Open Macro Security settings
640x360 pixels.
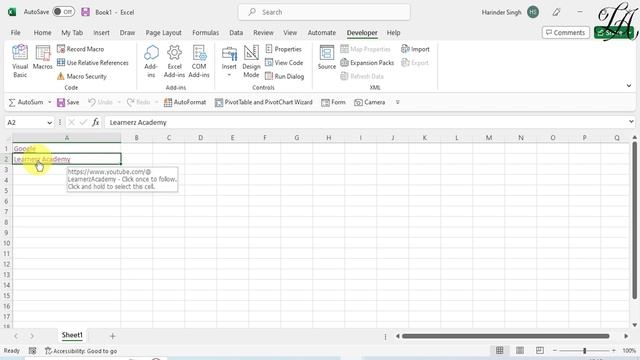click(x=82, y=76)
